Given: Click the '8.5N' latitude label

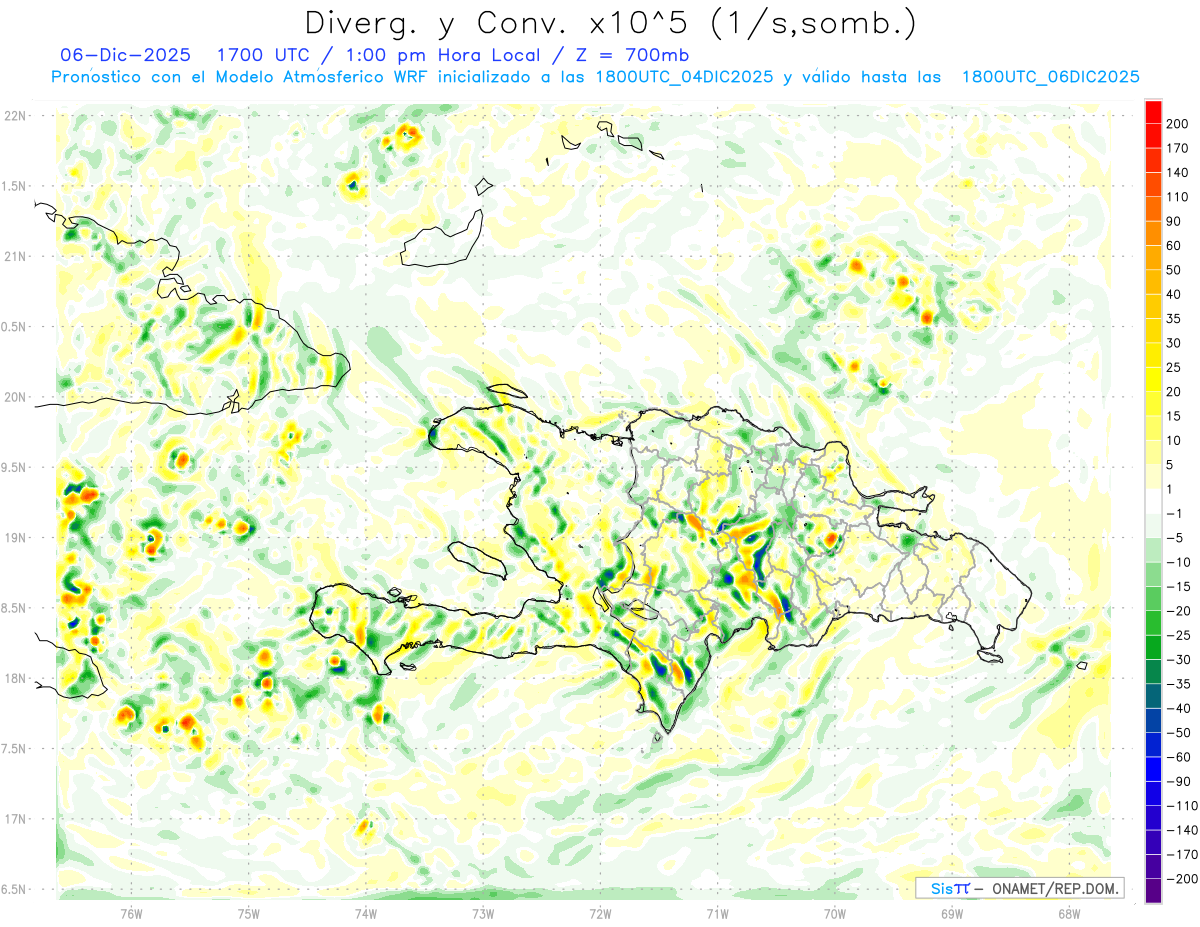Looking at the screenshot, I should point(14,608).
